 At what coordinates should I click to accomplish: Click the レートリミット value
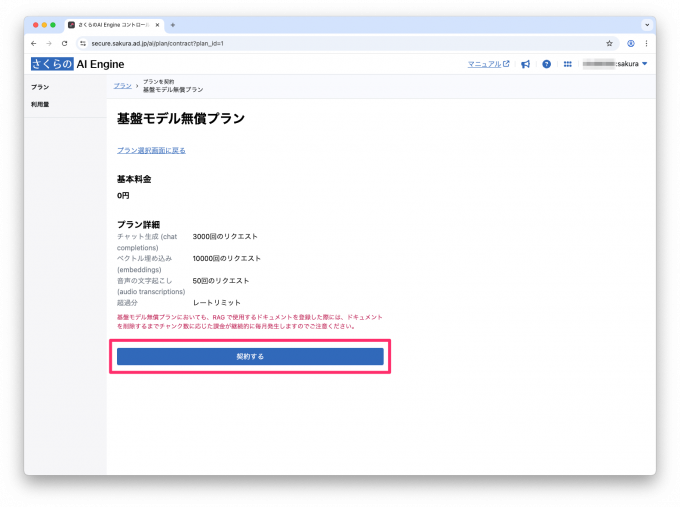tap(216, 303)
